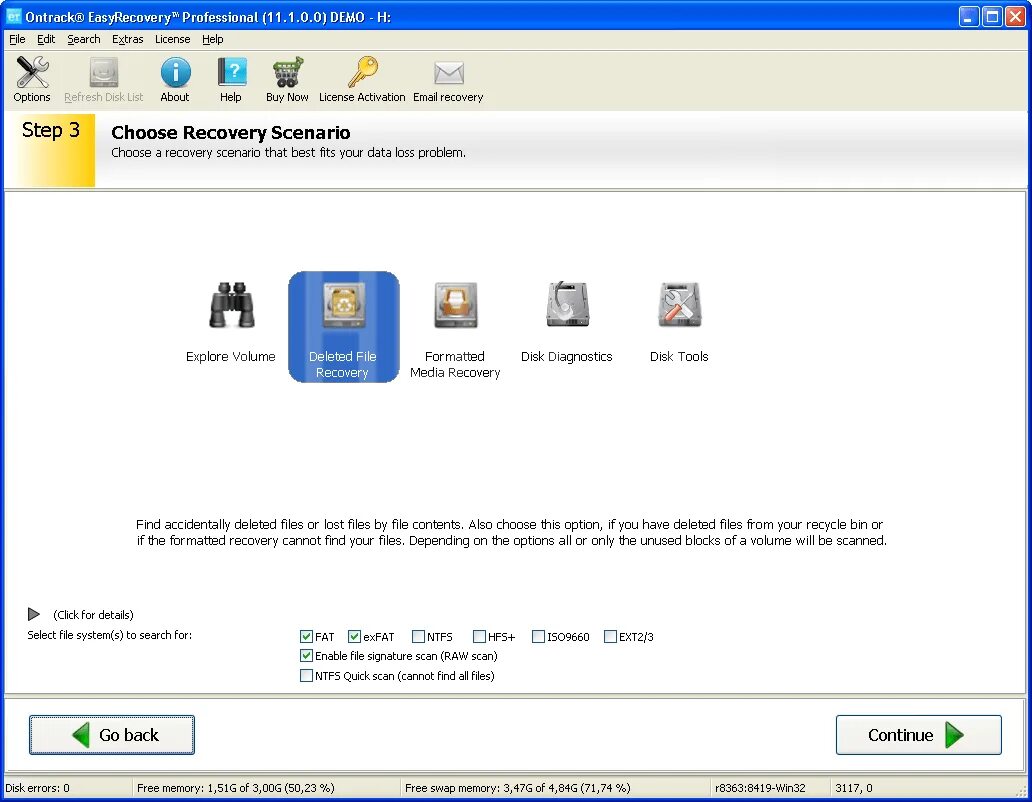This screenshot has width=1032, height=802.
Task: Enable NTFS Quick scan checkbox
Action: click(x=306, y=675)
